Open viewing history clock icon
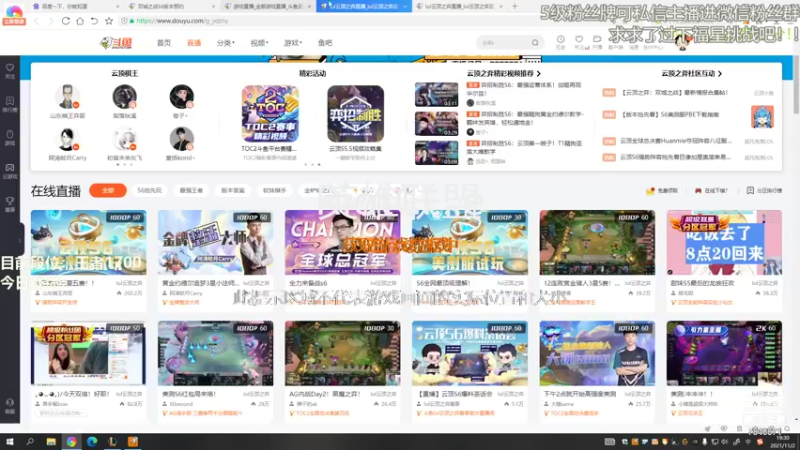The image size is (800, 450). point(560,39)
